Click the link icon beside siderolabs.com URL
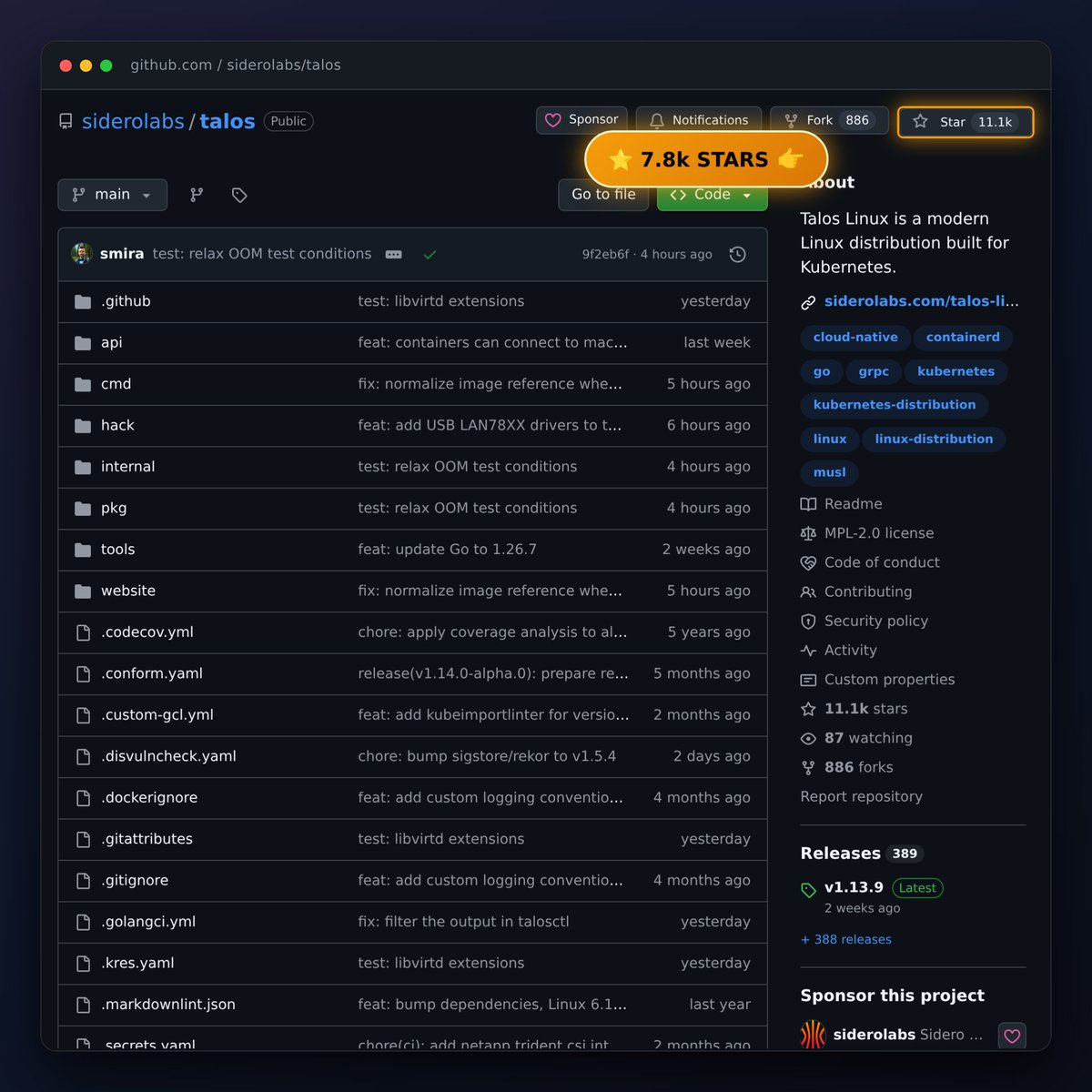This screenshot has height=1092, width=1092. tap(808, 302)
